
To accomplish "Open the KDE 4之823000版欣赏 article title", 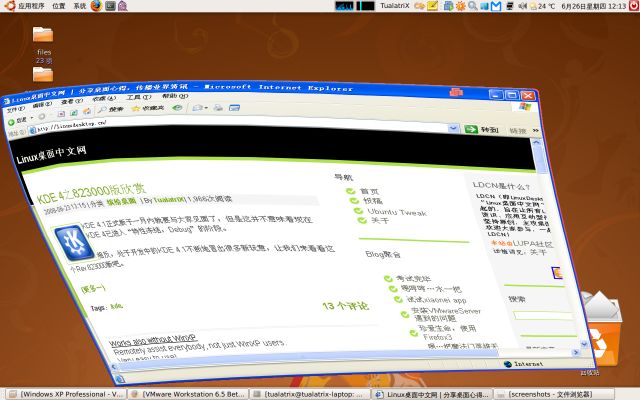I will click(x=91, y=193).
